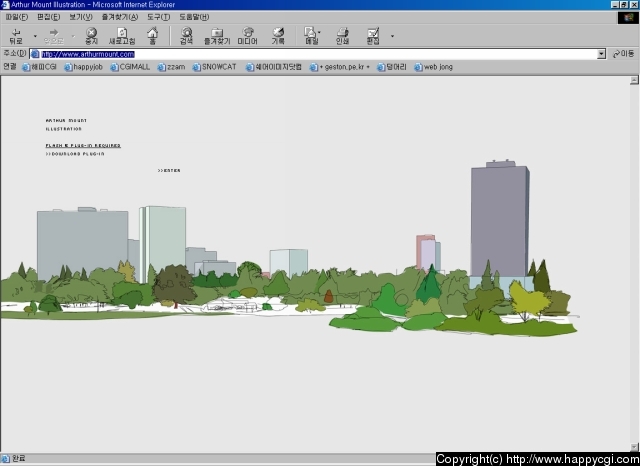The height and width of the screenshot is (466, 640).
Task: Click the >>ENTER link on the page
Action: (x=169, y=171)
